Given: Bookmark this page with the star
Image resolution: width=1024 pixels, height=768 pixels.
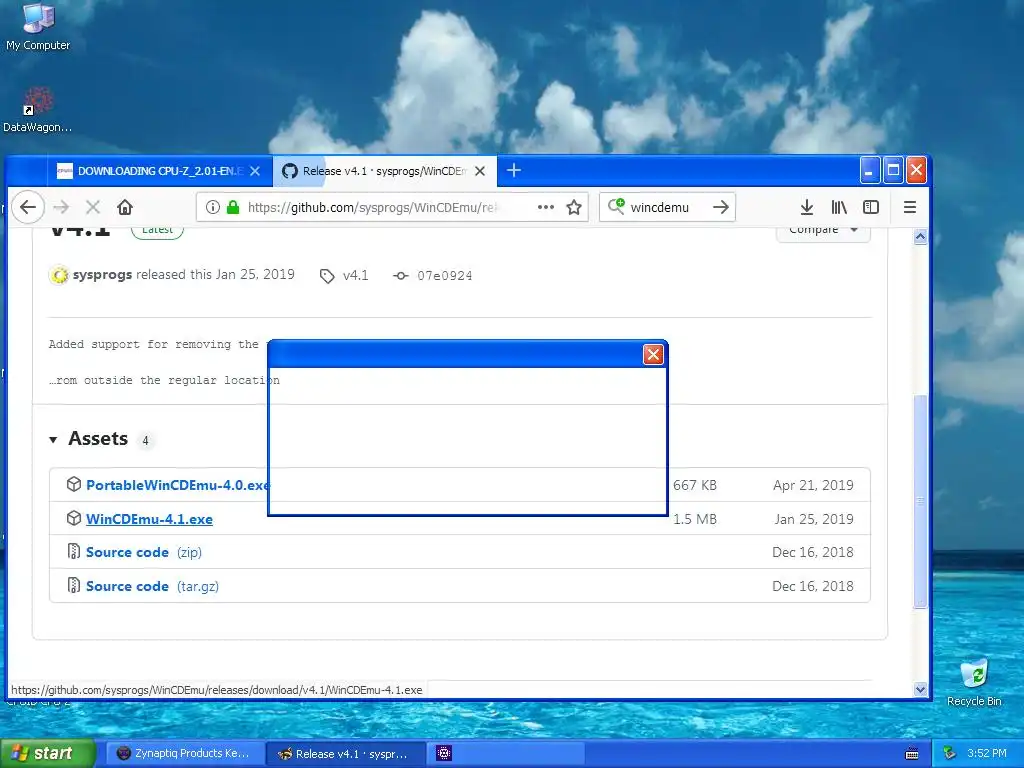Looking at the screenshot, I should [x=574, y=208].
